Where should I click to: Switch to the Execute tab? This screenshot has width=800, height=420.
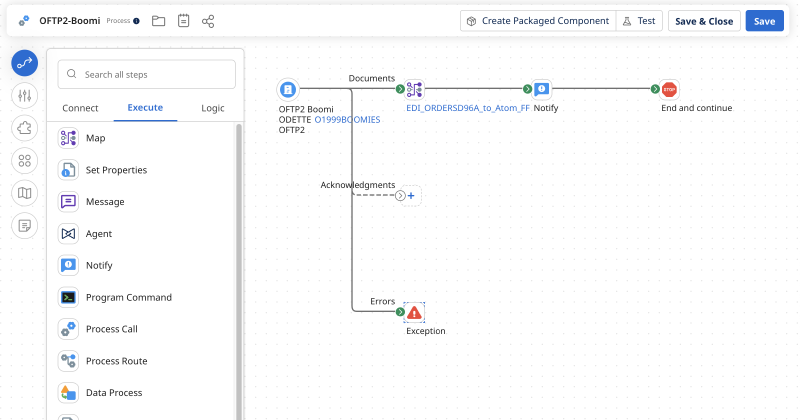(145, 108)
